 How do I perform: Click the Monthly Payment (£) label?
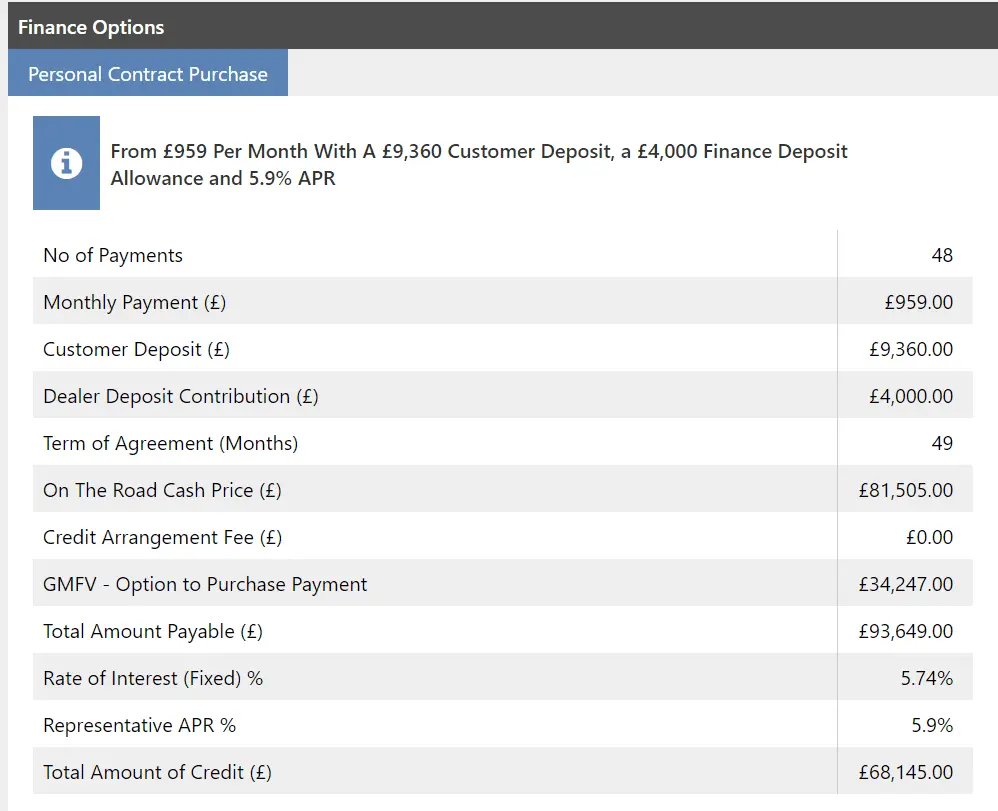[135, 302]
